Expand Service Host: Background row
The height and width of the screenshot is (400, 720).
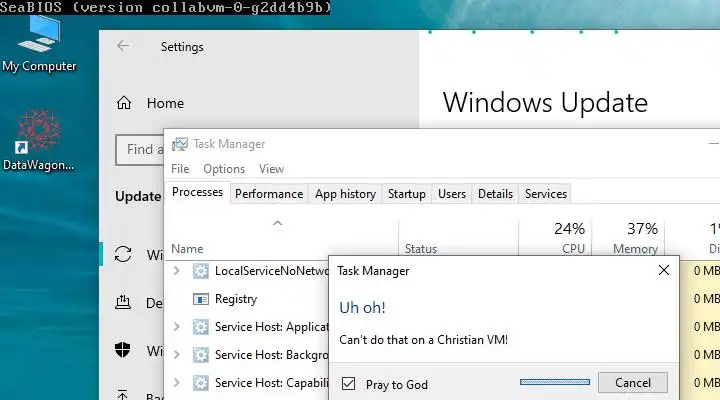coord(177,355)
